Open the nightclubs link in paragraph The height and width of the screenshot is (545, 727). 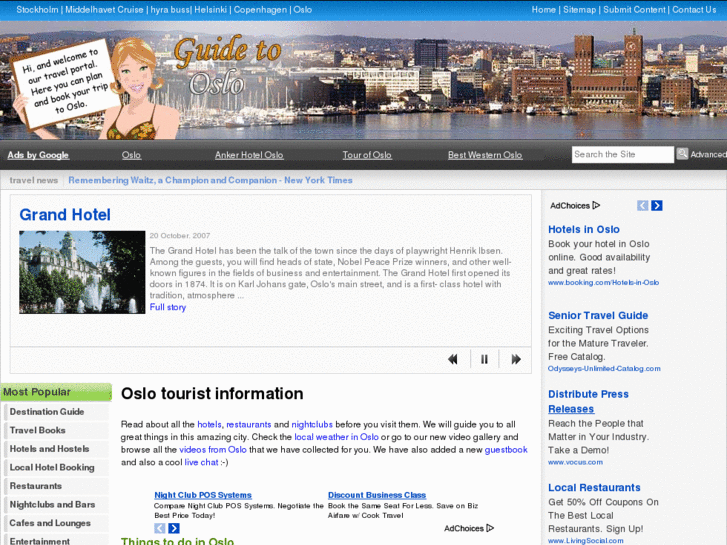click(x=312, y=424)
